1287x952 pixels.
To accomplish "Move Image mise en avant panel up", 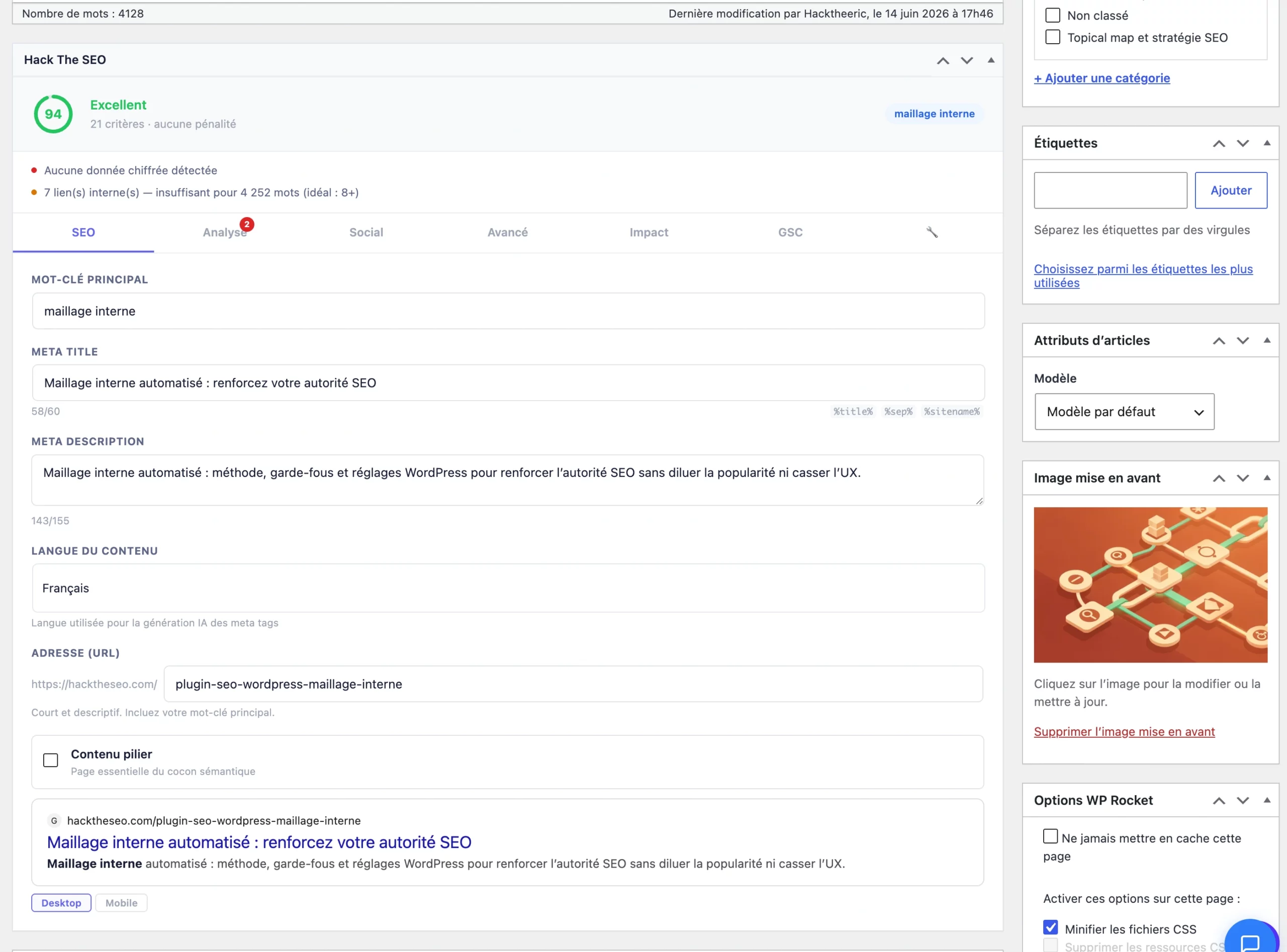I will tap(1219, 479).
